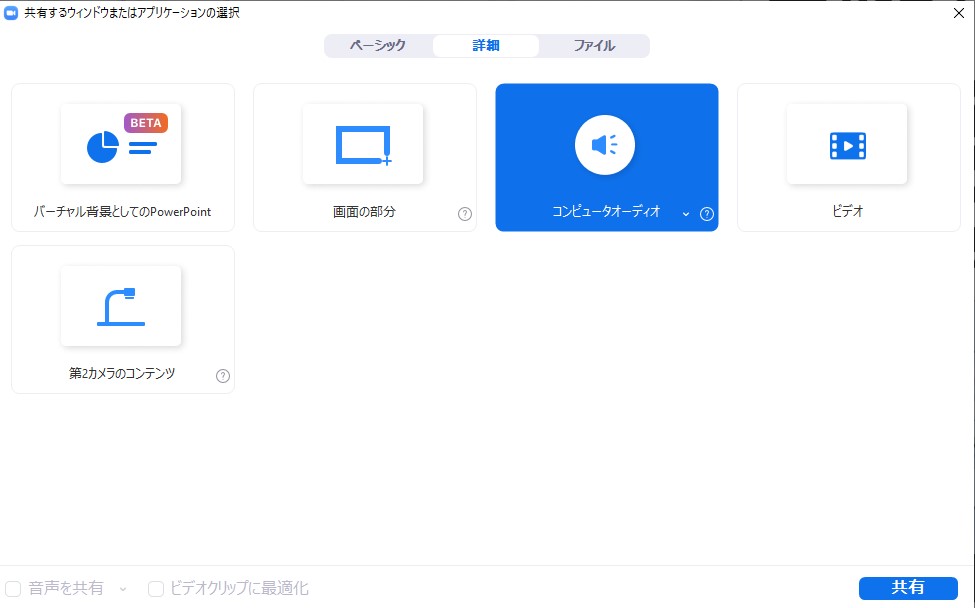Enable the 音声を共有 checkbox
Screen dimensions: 975x608
tap(13, 589)
